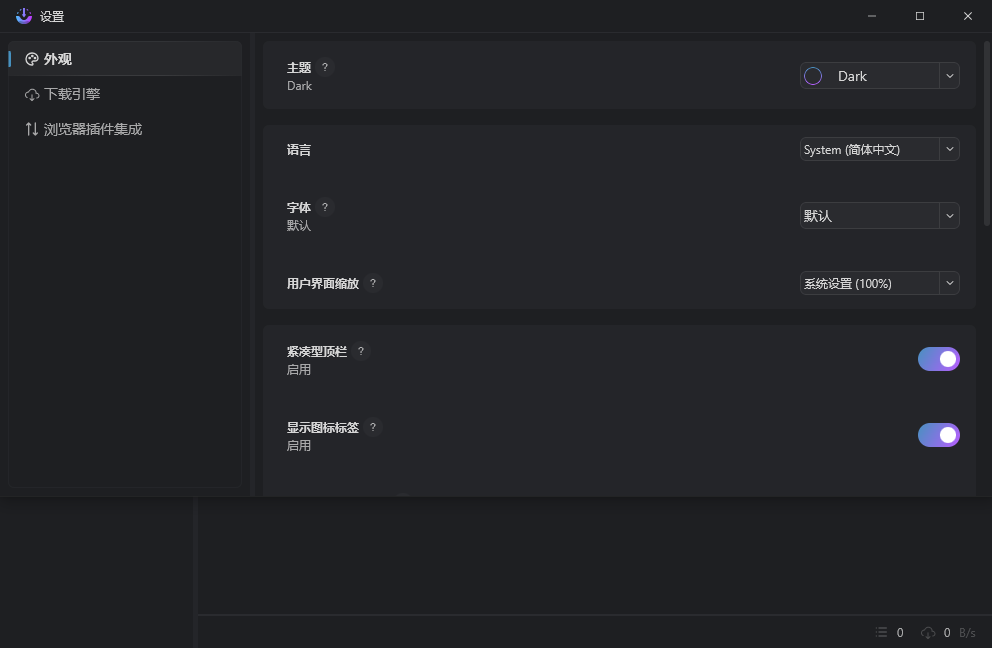Image resolution: width=992 pixels, height=648 pixels.
Task: Click the 显示图标标签 question mark icon
Action: pyautogui.click(x=372, y=427)
